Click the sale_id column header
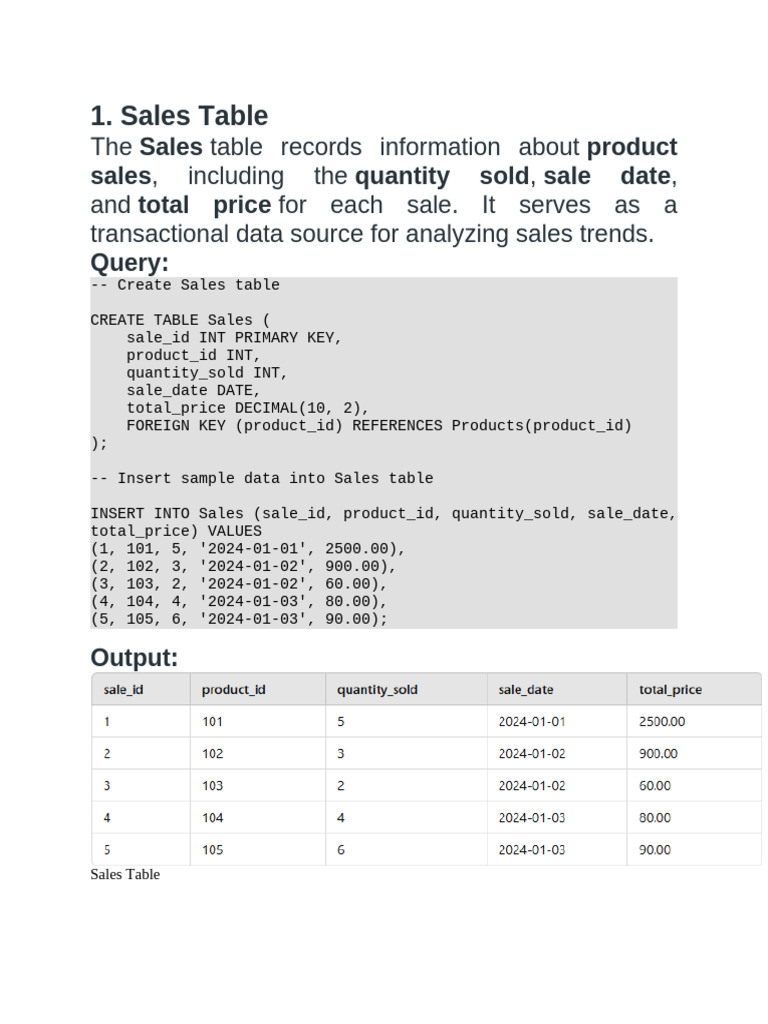768x1024 pixels. click(x=141, y=689)
